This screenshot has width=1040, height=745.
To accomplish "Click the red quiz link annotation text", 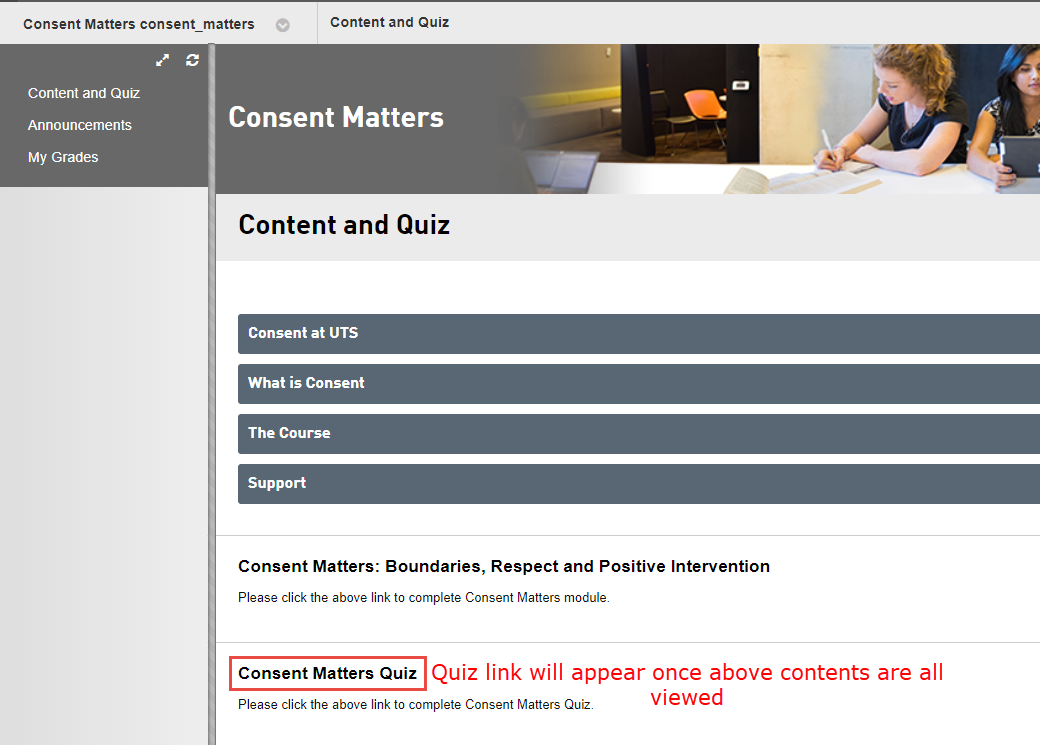I will point(687,684).
